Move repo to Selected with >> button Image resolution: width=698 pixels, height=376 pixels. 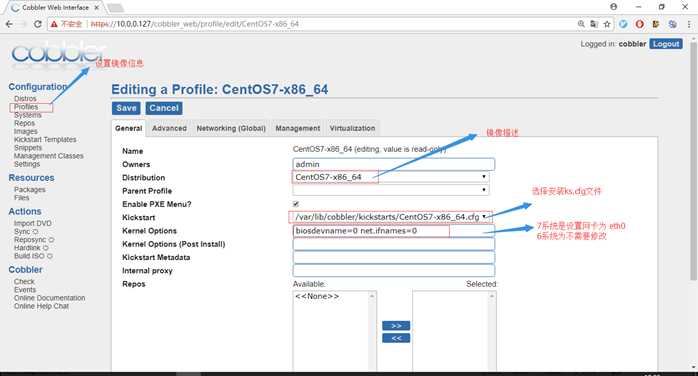[396, 326]
